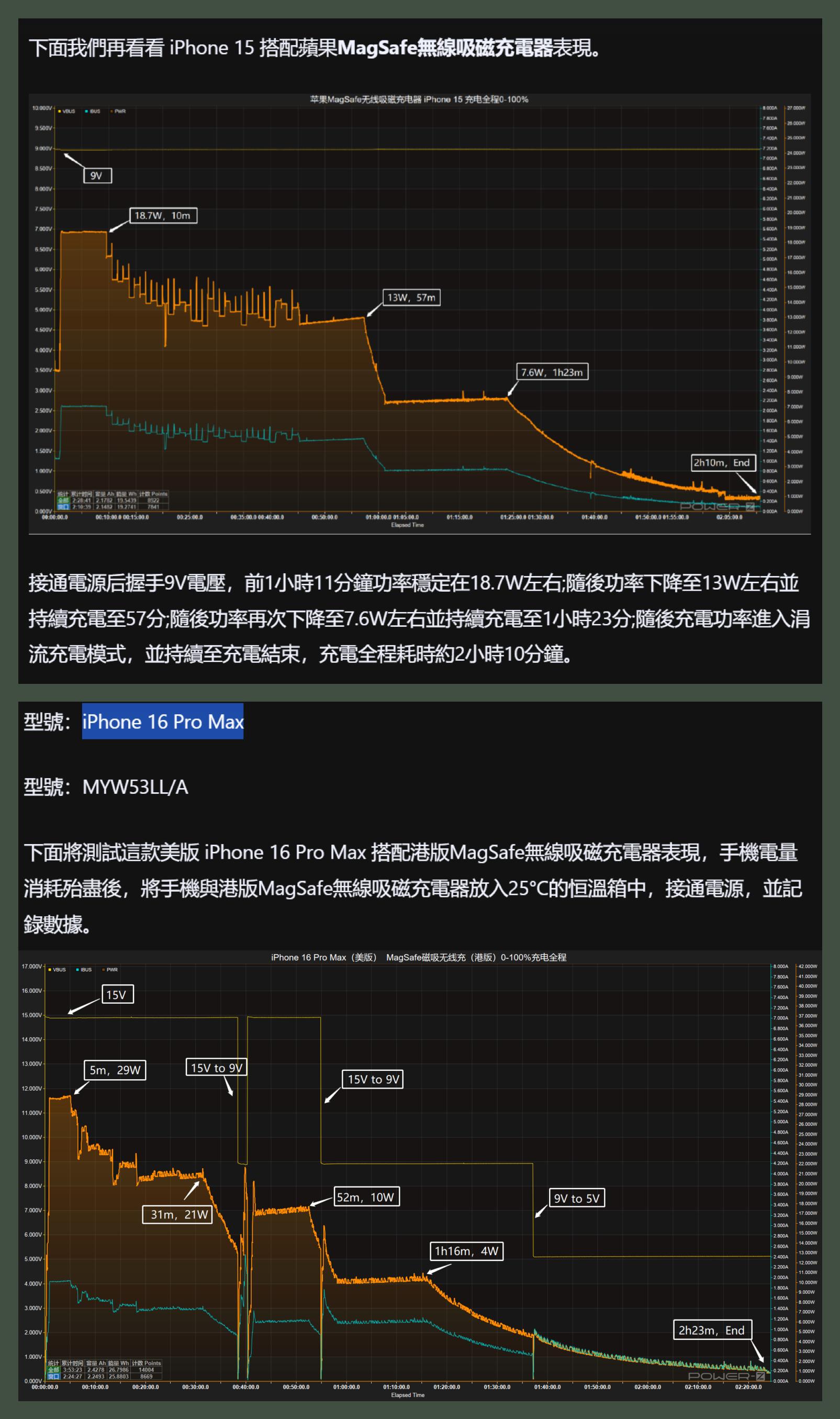Click the 'Elapsed Time' axis label in iPhone 15 chart

[407, 525]
